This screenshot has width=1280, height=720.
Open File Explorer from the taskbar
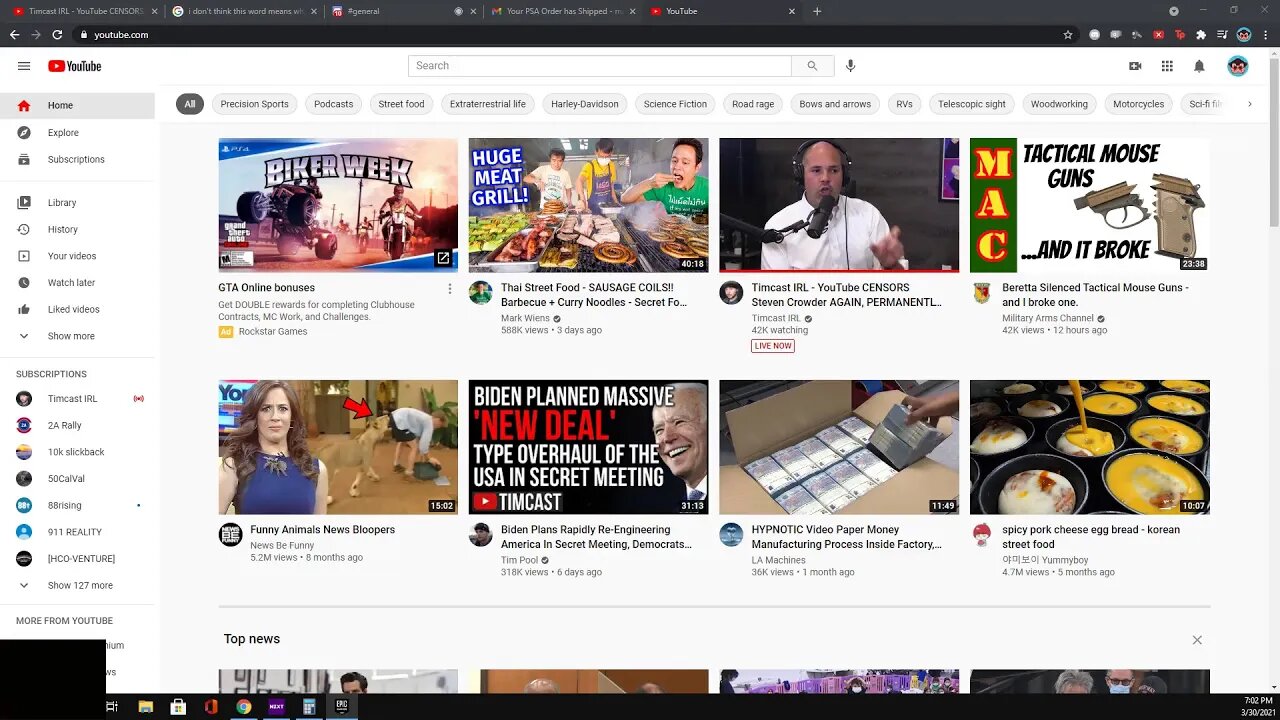pos(145,706)
